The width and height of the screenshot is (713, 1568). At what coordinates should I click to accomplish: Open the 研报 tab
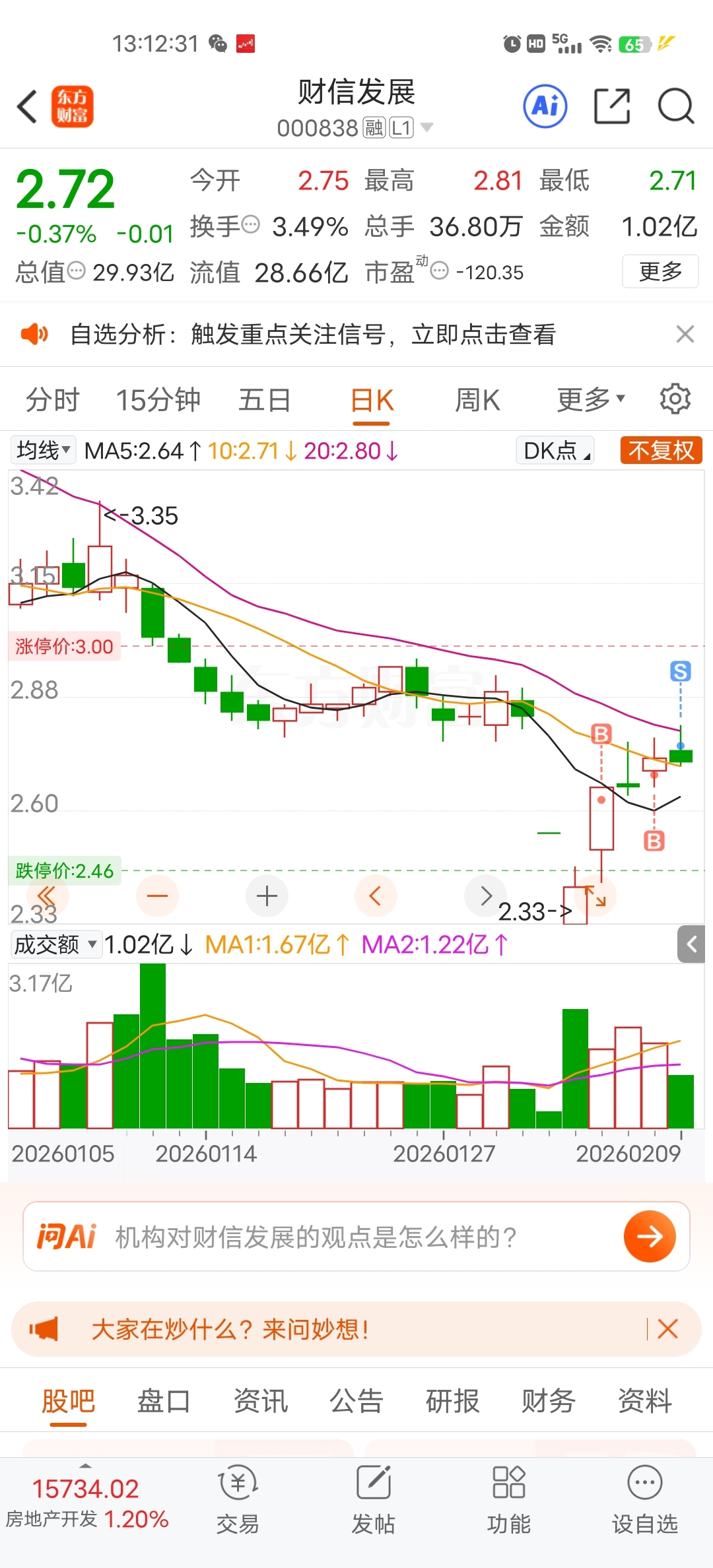452,1400
